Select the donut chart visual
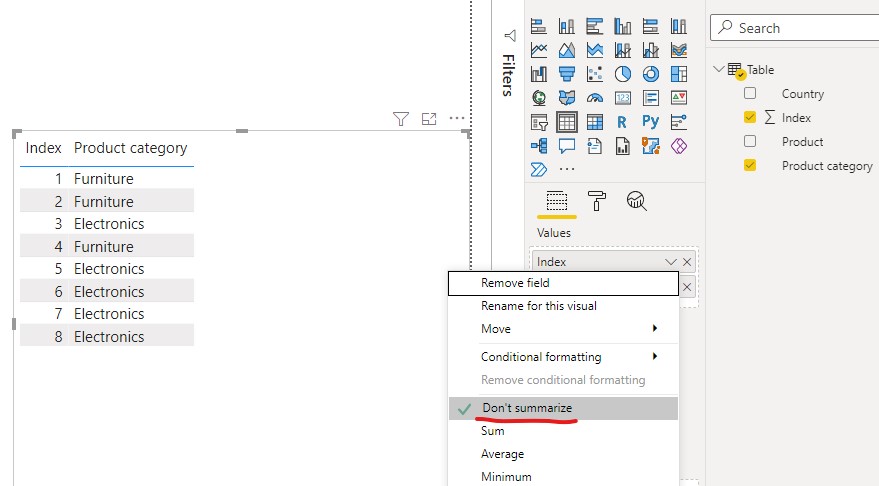Viewport: 879px width, 486px height. [651, 74]
